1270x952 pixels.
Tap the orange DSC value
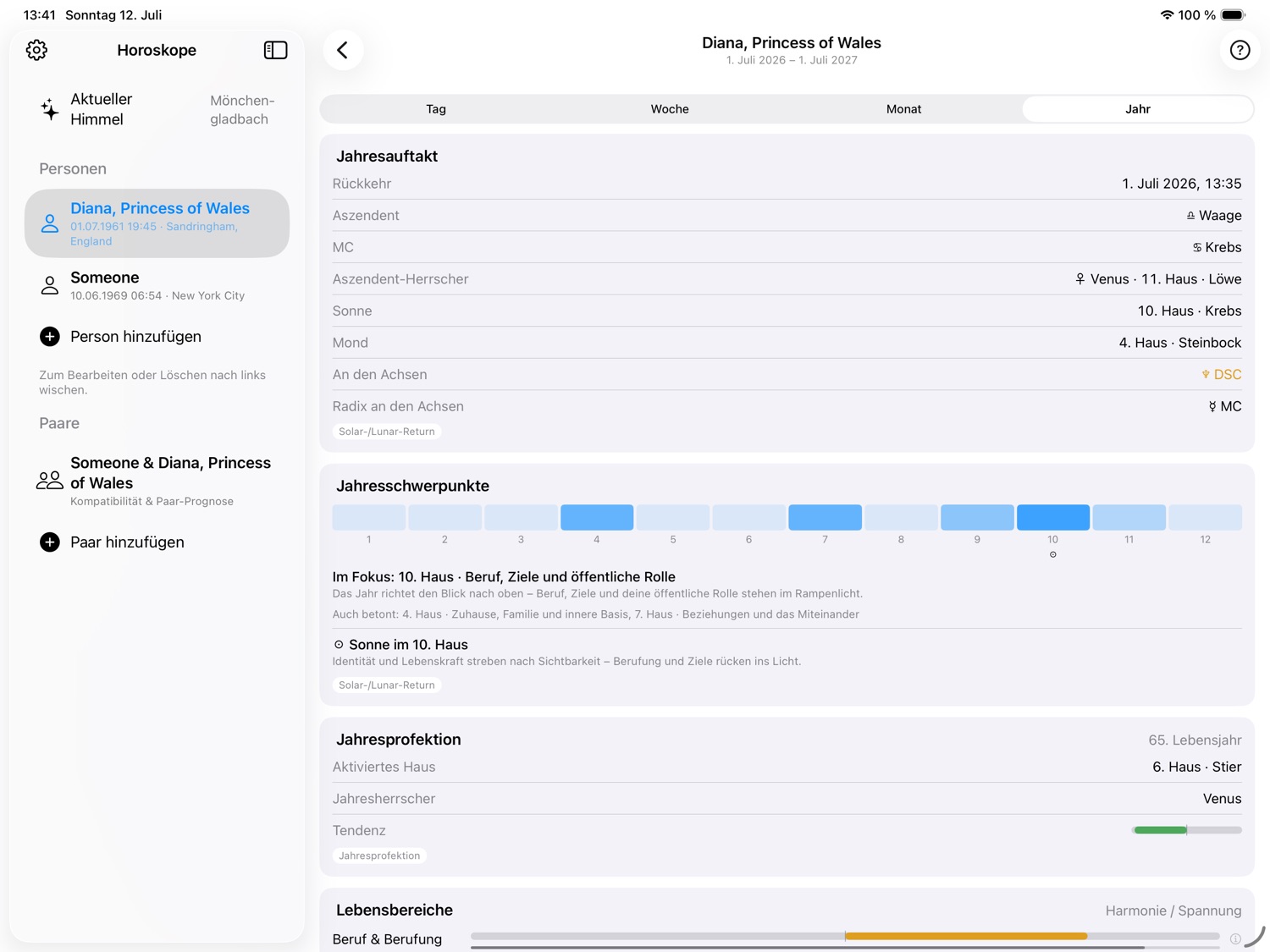pyautogui.click(x=1221, y=375)
